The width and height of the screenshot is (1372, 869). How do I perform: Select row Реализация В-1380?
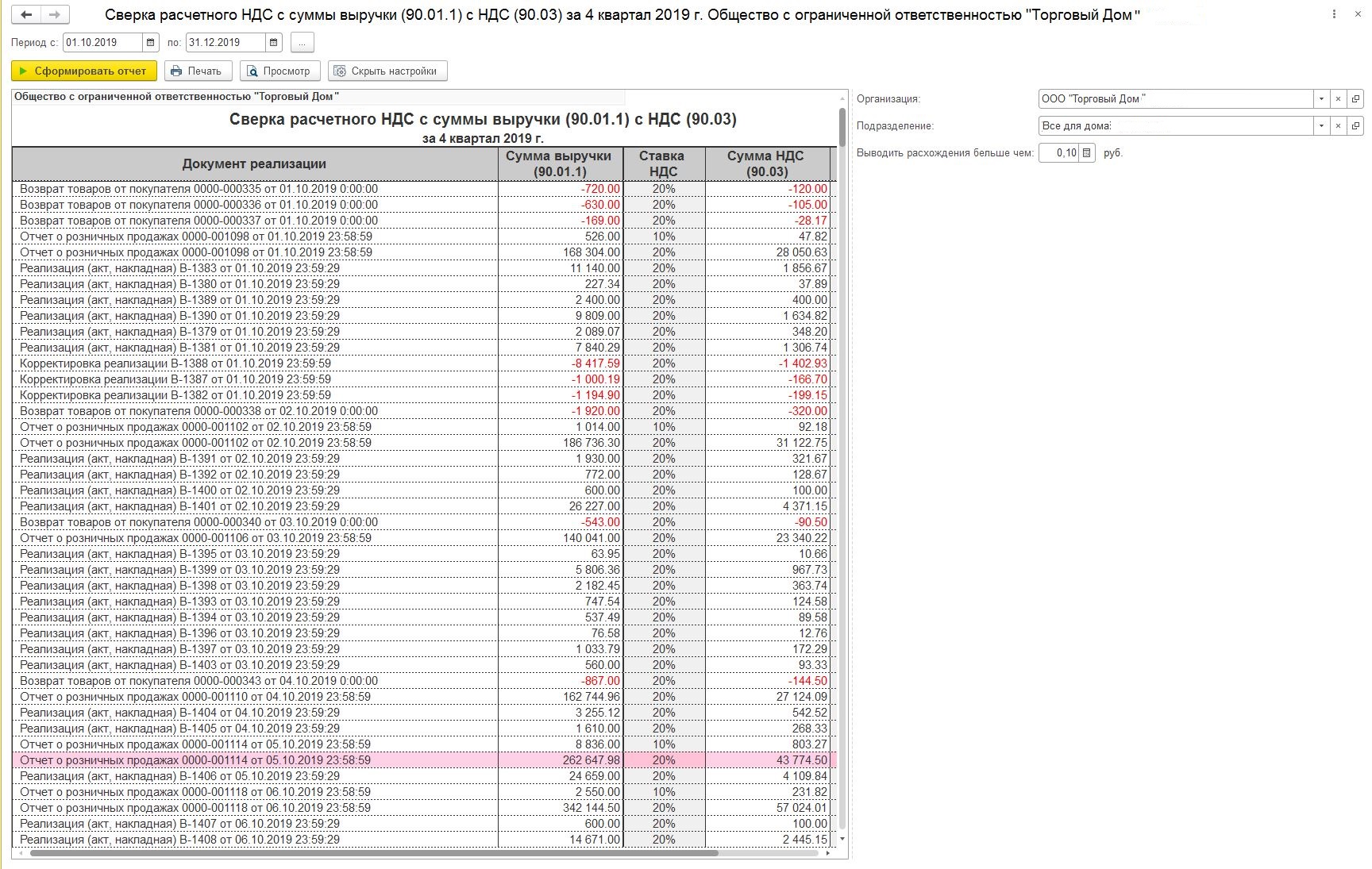(424, 284)
